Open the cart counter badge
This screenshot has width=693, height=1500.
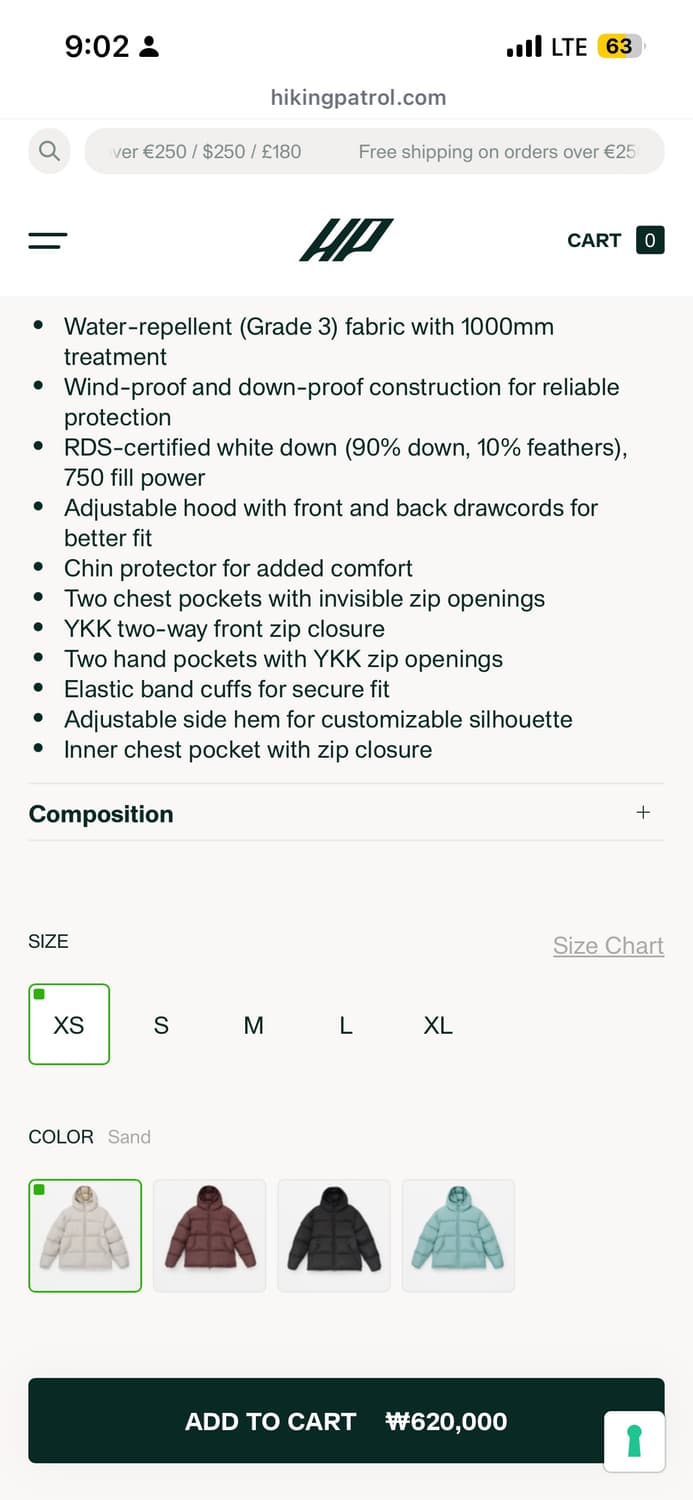[x=650, y=240]
